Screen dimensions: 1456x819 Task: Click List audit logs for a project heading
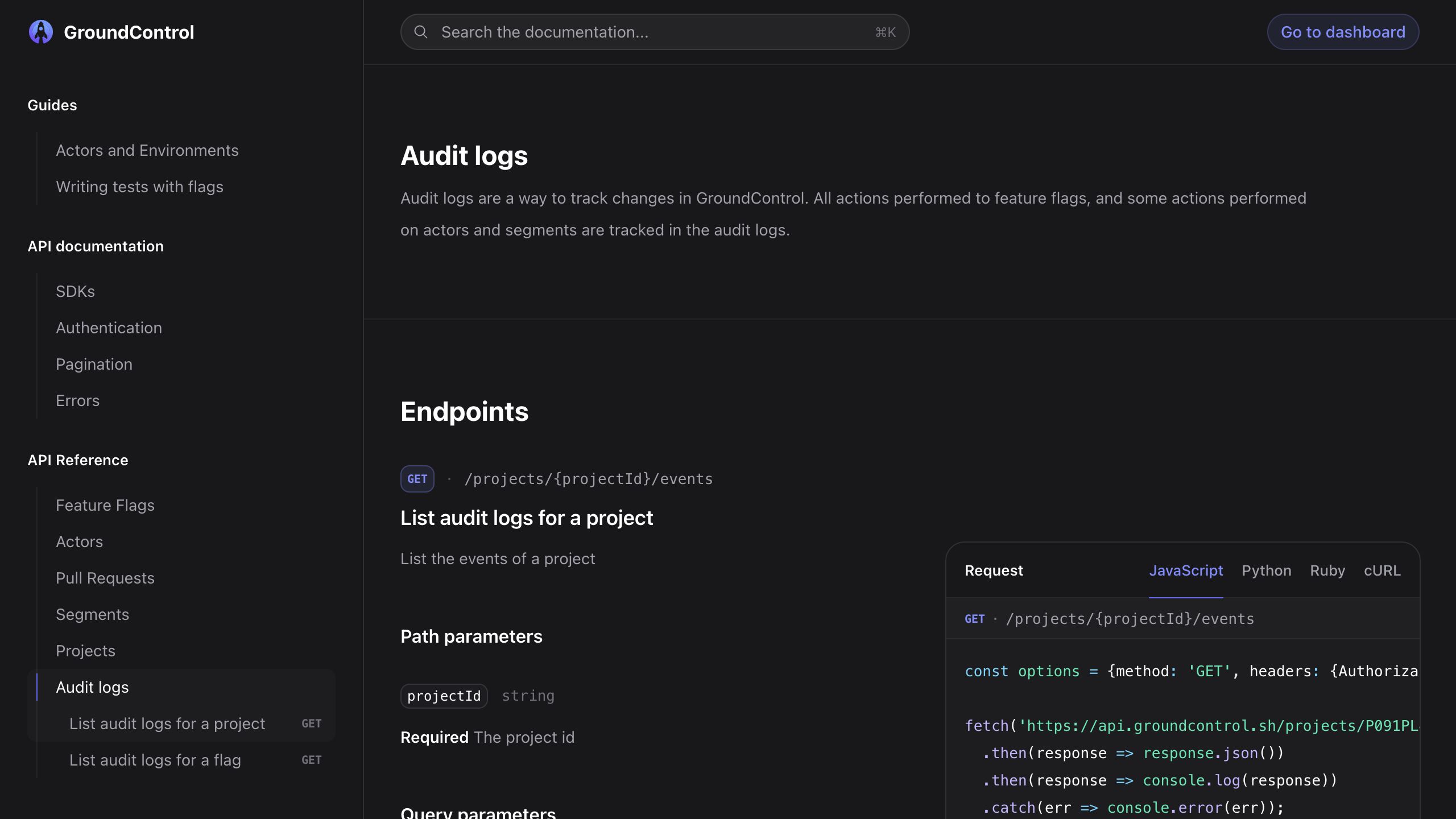coord(527,518)
